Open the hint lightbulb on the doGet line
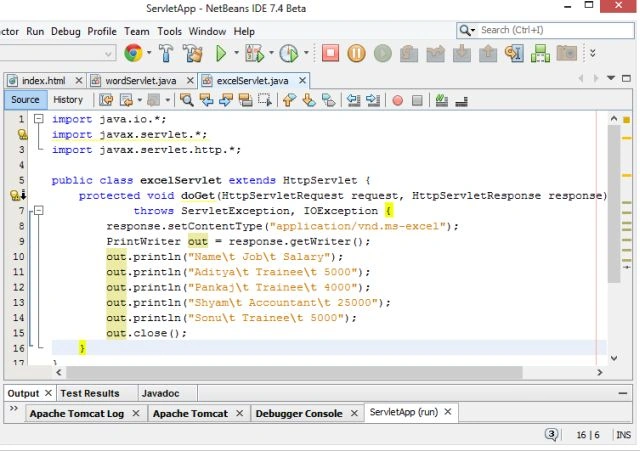Screen dimensions: 640x451 click(x=15, y=195)
